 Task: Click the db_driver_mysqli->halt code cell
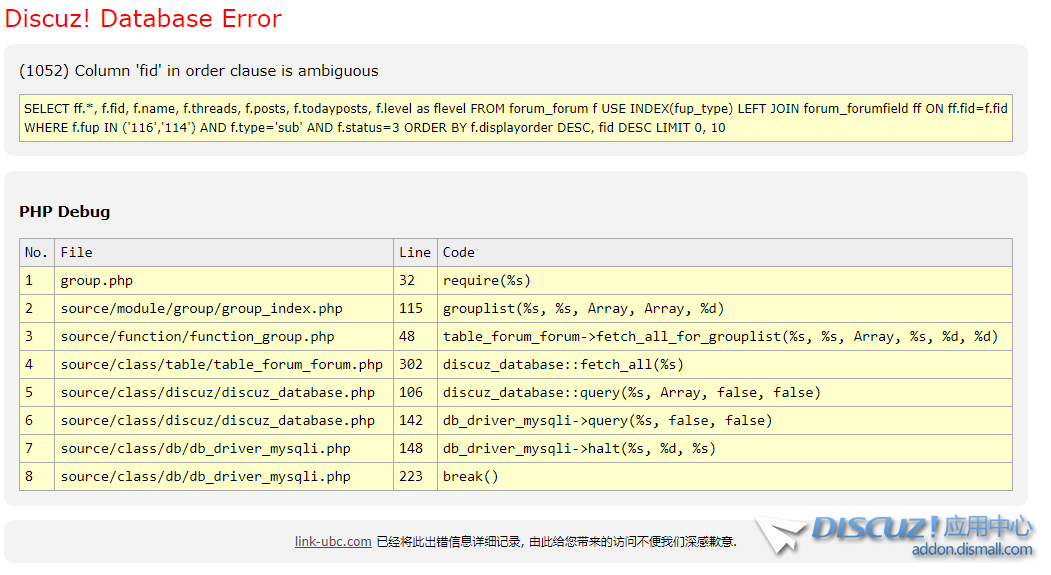[725, 448]
